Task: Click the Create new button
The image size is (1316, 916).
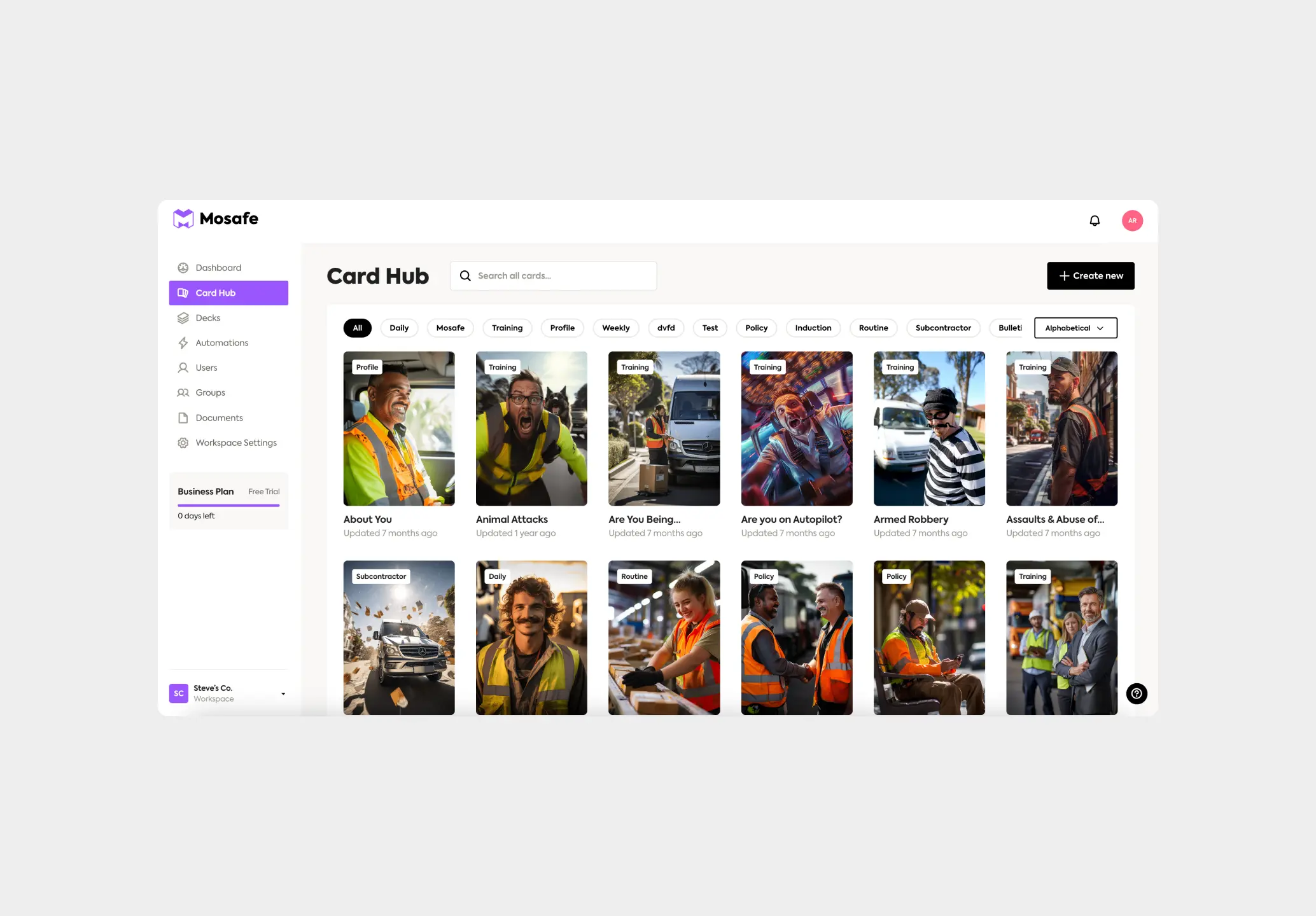Action: pos(1091,276)
